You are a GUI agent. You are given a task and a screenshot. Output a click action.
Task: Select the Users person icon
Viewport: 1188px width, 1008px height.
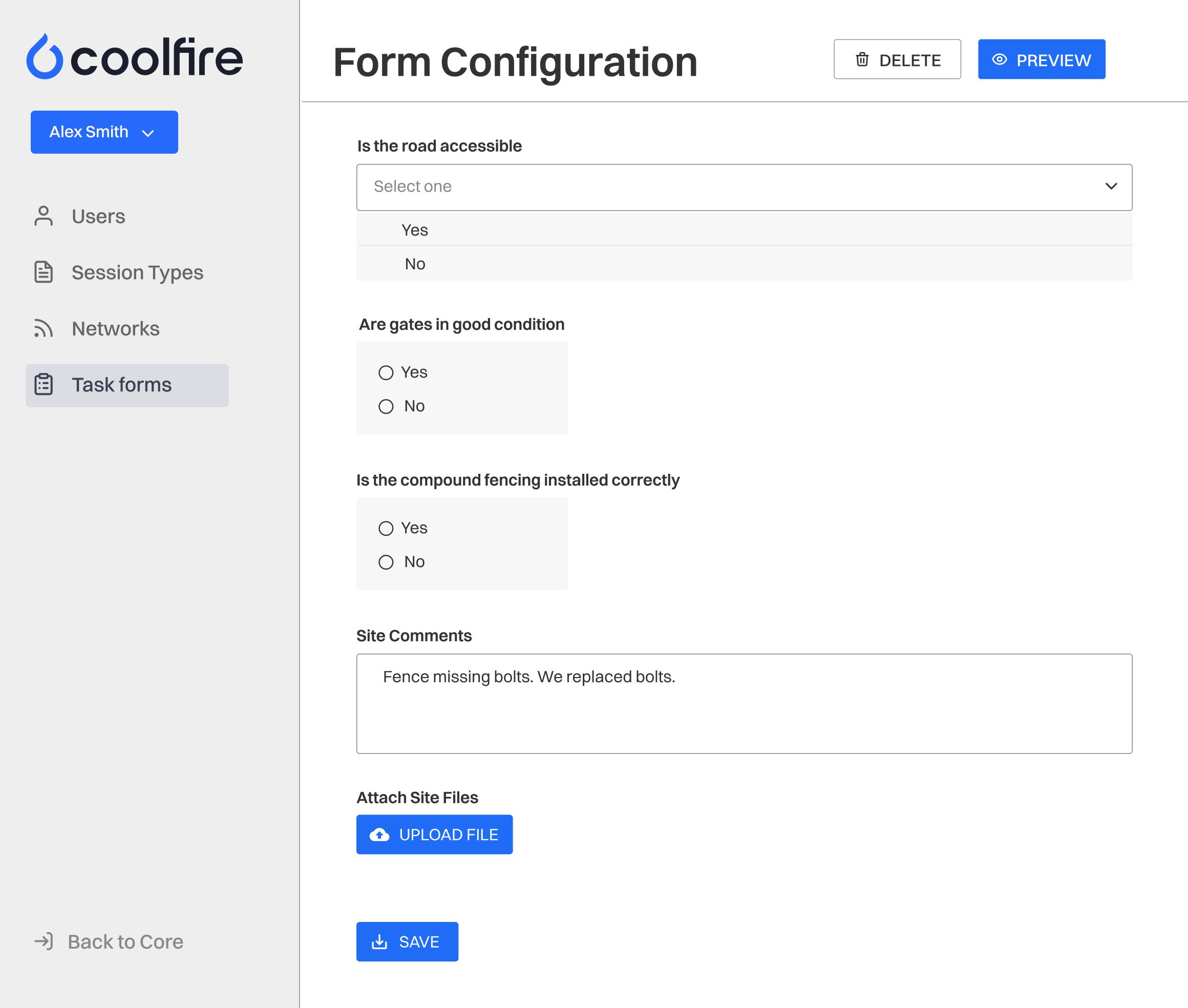[x=44, y=216]
